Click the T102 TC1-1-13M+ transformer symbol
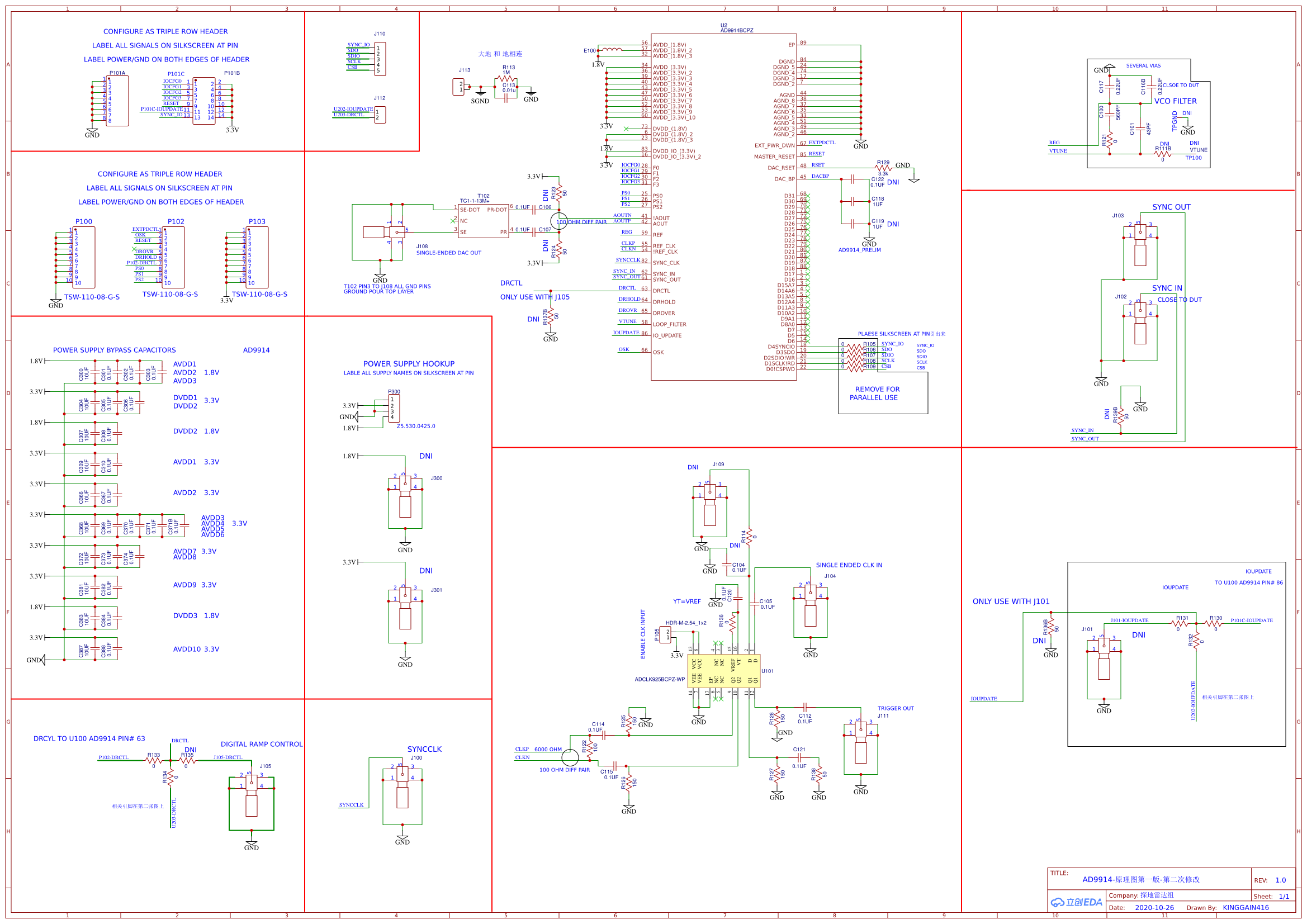Viewport: 1307px width, 924px height. click(x=483, y=221)
